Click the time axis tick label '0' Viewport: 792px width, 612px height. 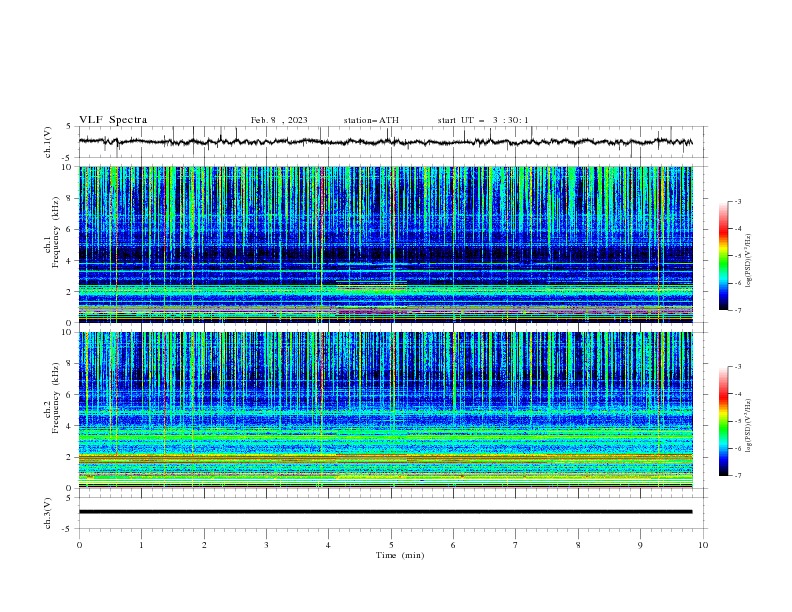point(79,545)
